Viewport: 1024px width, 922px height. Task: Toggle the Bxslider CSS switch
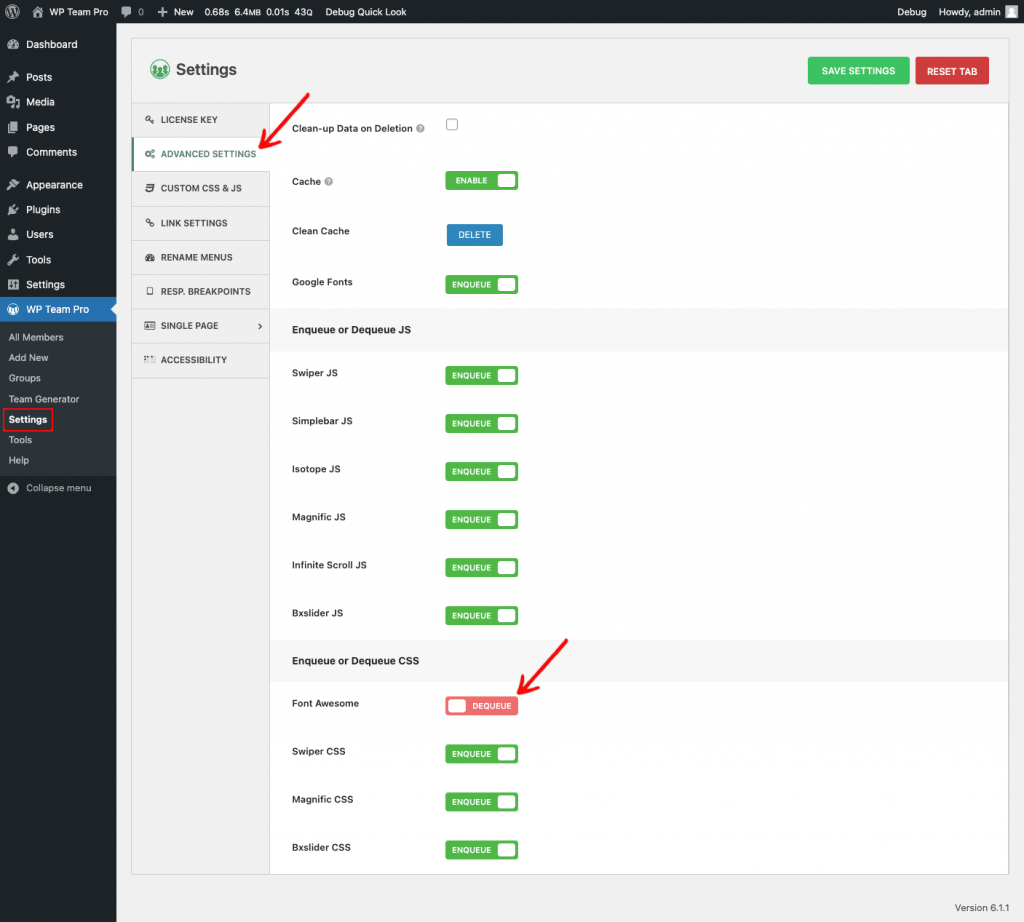click(481, 850)
